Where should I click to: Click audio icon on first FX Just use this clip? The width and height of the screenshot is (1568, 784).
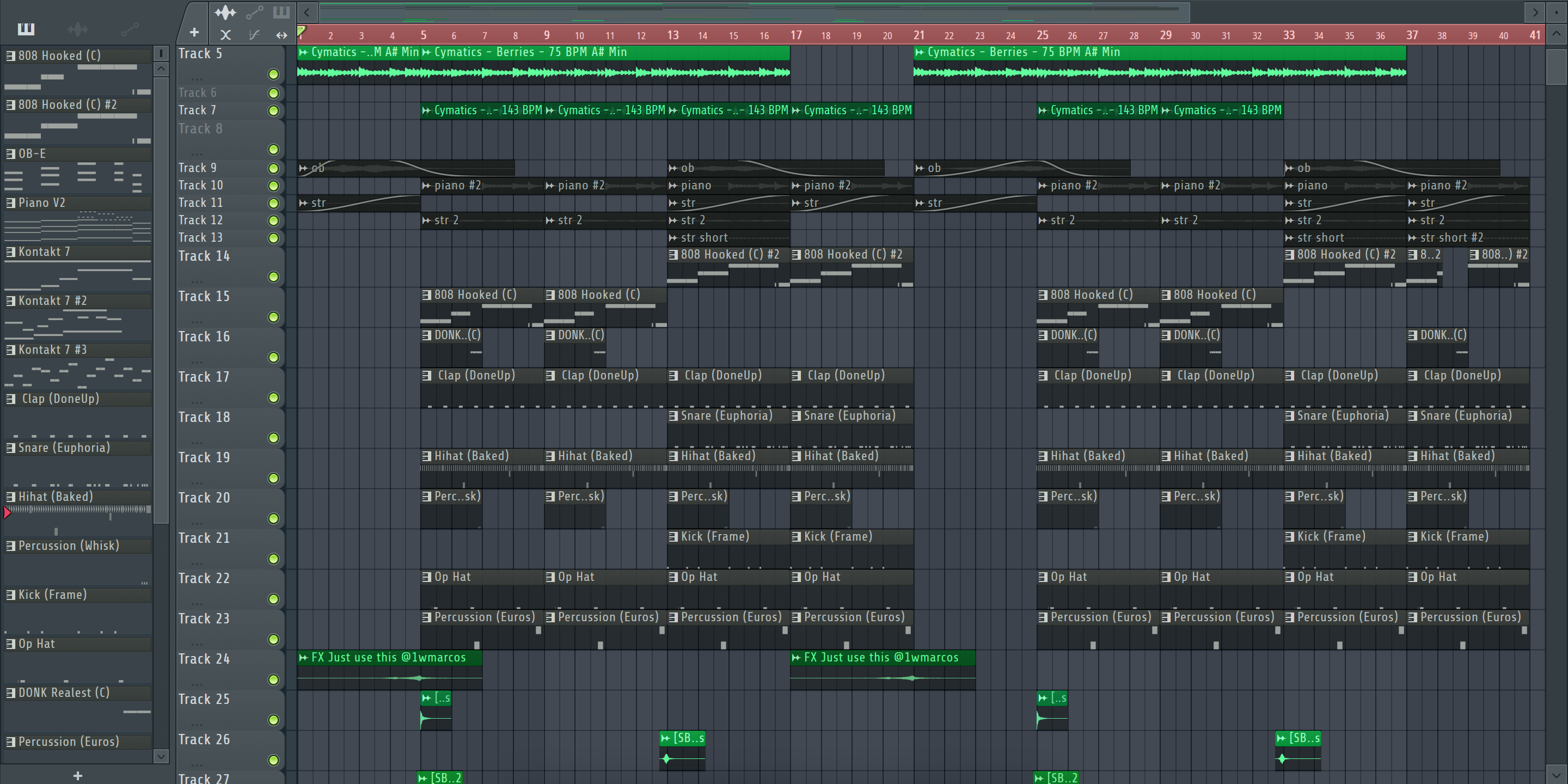pyautogui.click(x=303, y=657)
